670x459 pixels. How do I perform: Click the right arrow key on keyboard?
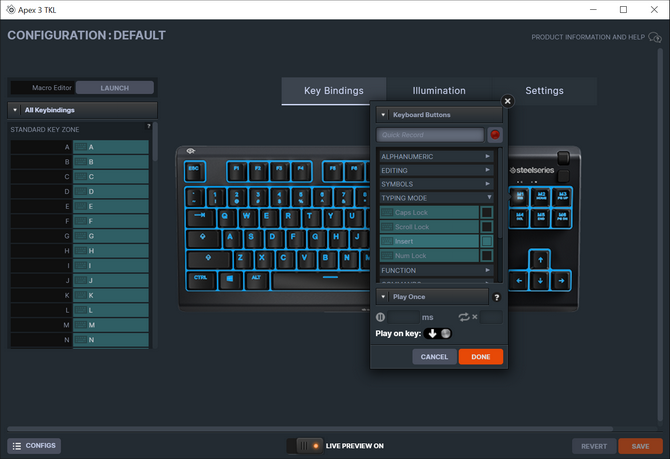pyautogui.click(x=561, y=281)
